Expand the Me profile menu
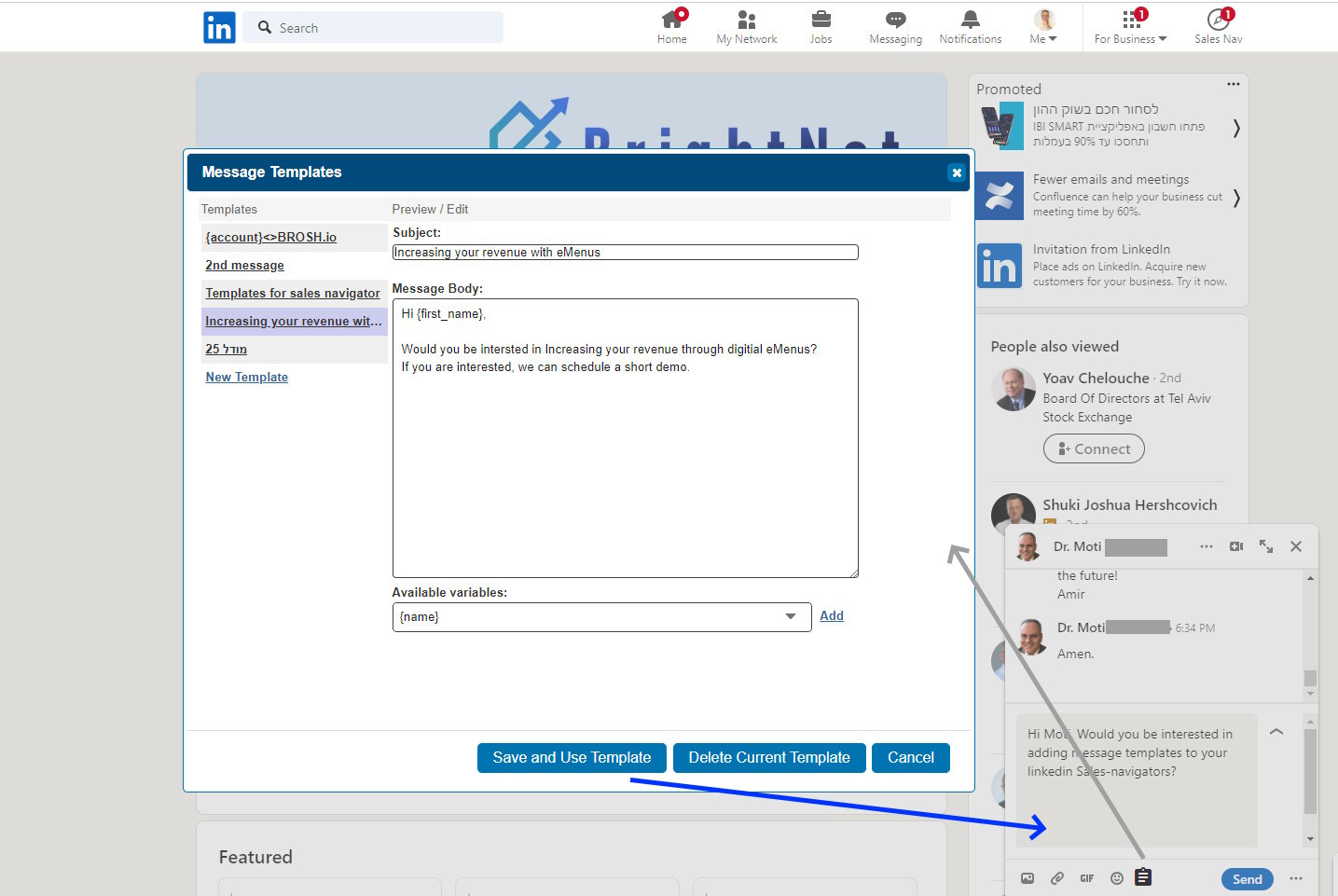Viewport: 1338px width, 896px height. [x=1044, y=28]
